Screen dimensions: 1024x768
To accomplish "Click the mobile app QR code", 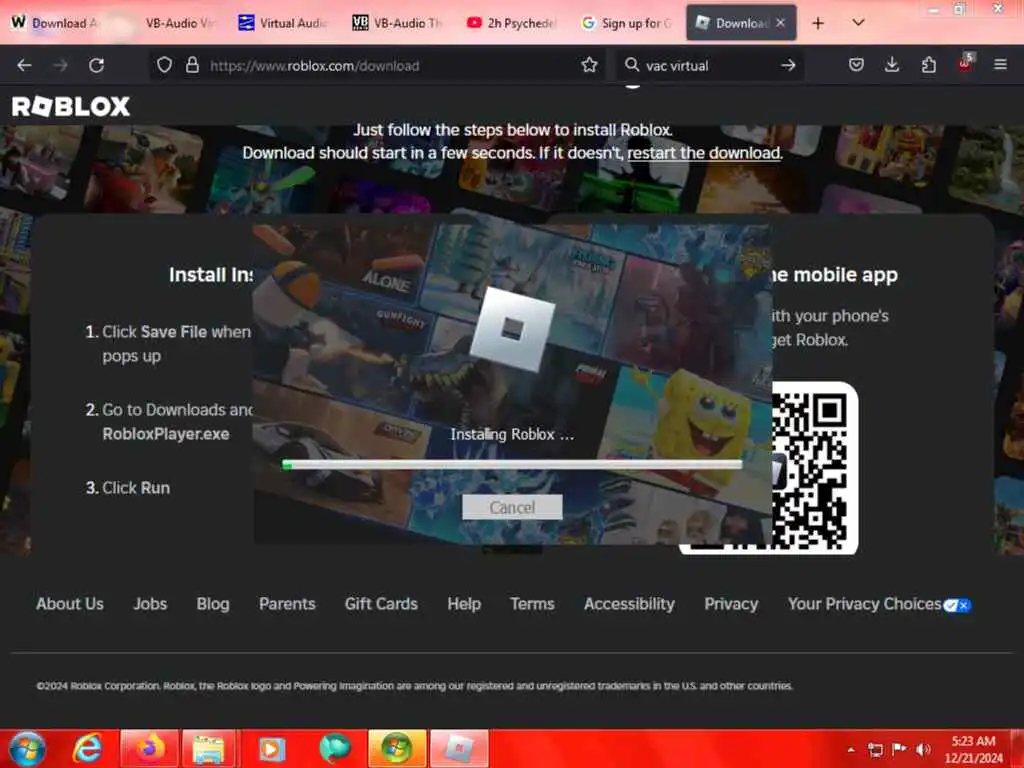I will [x=810, y=469].
